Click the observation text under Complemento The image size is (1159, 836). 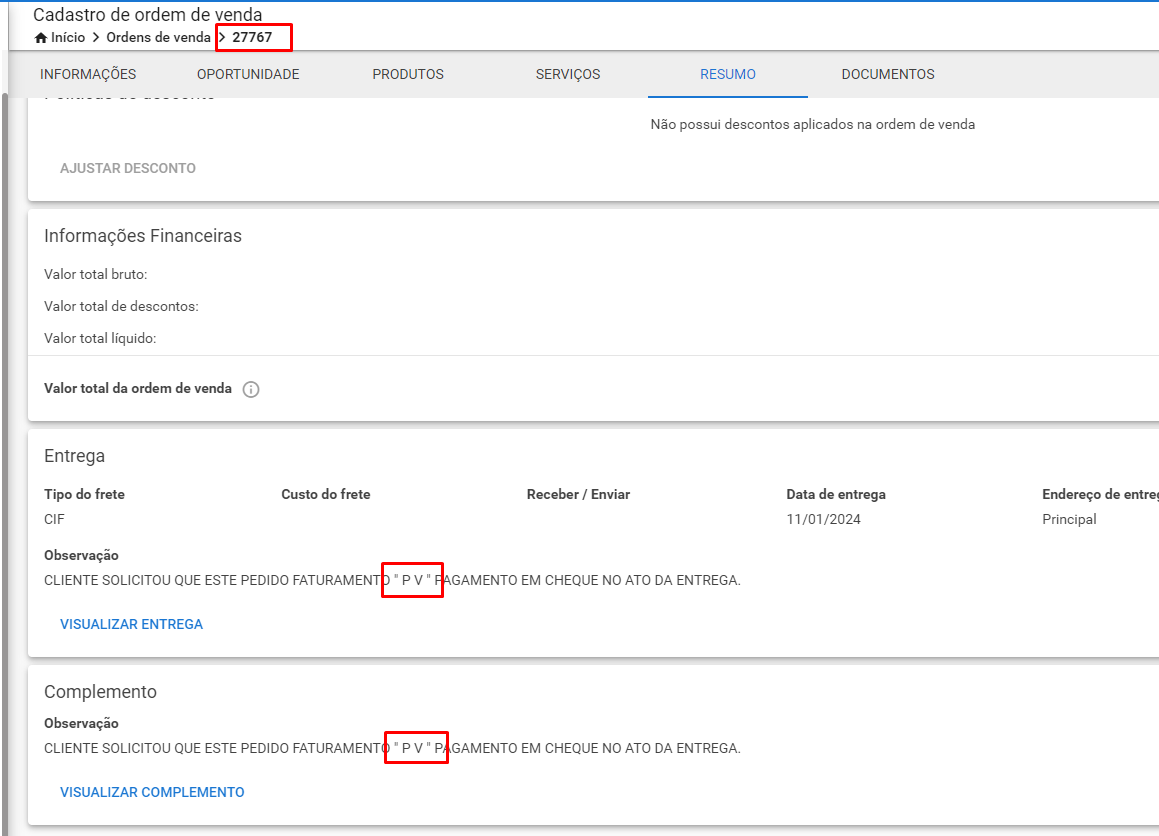click(392, 748)
